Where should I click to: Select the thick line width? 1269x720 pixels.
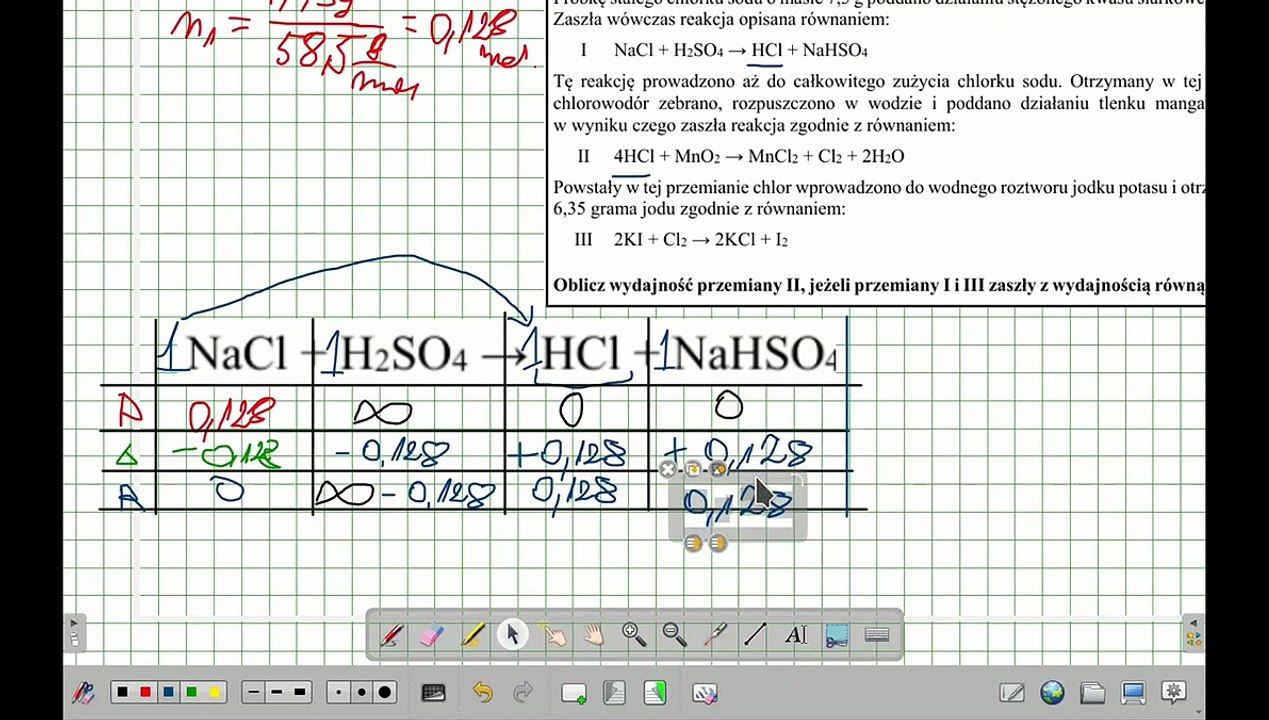300,692
